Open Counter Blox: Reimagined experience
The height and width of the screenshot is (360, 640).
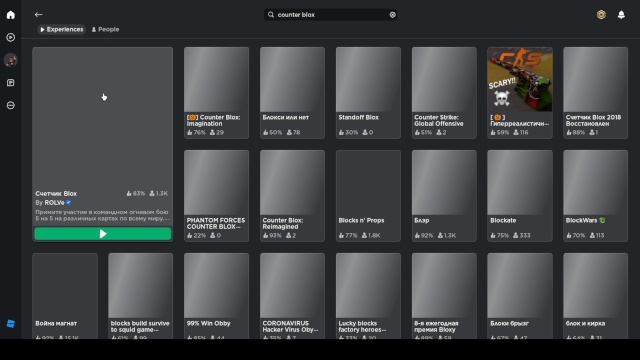pyautogui.click(x=292, y=196)
